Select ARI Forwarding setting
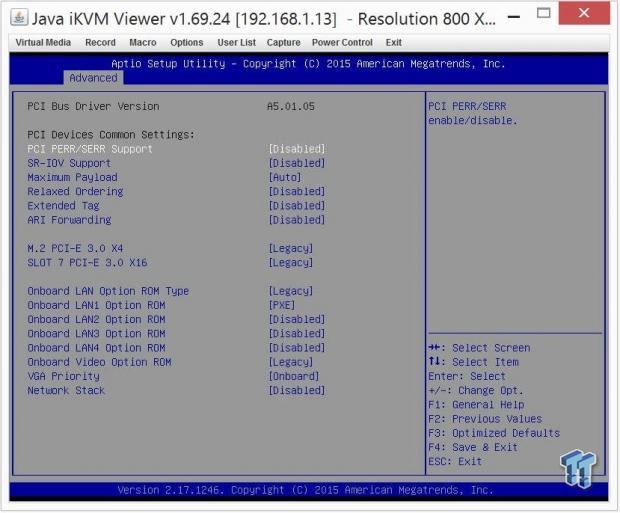620x513 pixels. pos(69,220)
